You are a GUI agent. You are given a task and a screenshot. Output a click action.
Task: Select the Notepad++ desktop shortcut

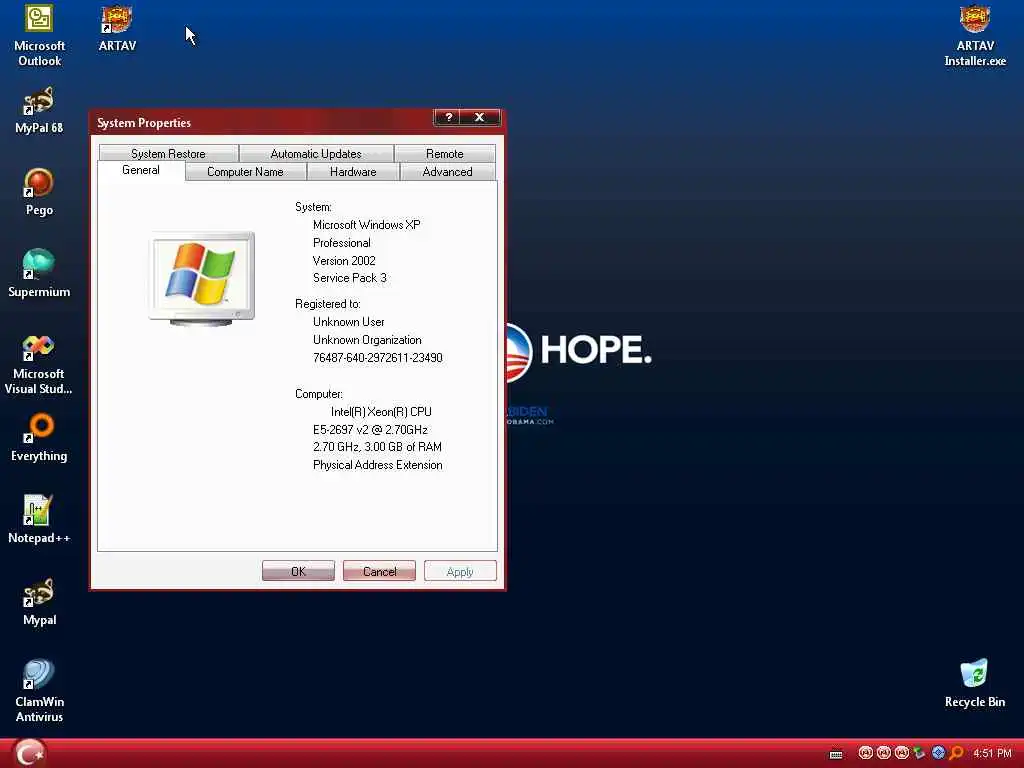[x=39, y=520]
